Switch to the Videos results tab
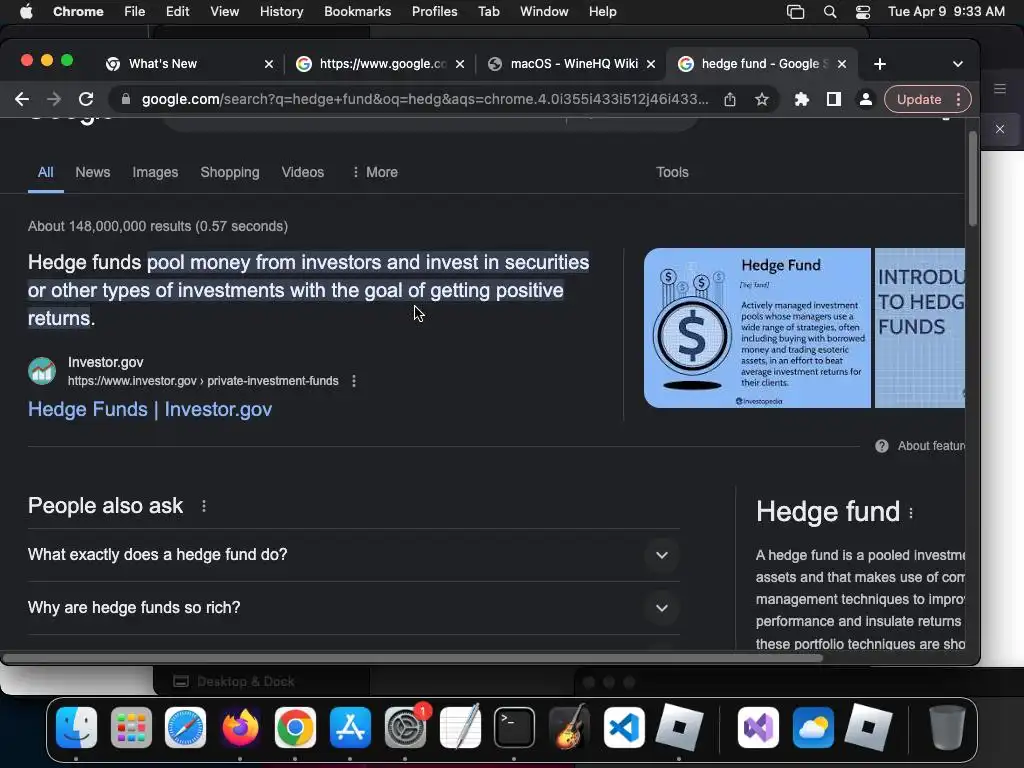 pyautogui.click(x=302, y=172)
